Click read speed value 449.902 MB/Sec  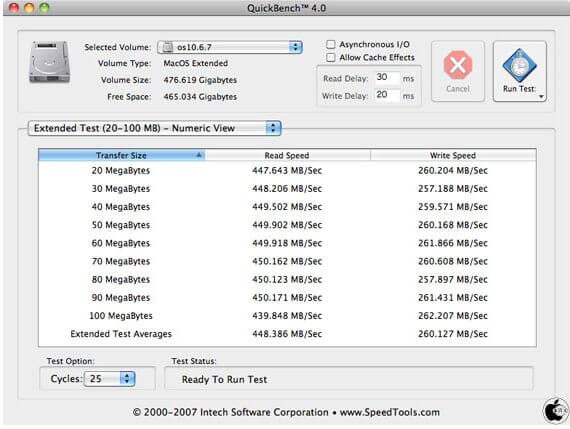(287, 225)
